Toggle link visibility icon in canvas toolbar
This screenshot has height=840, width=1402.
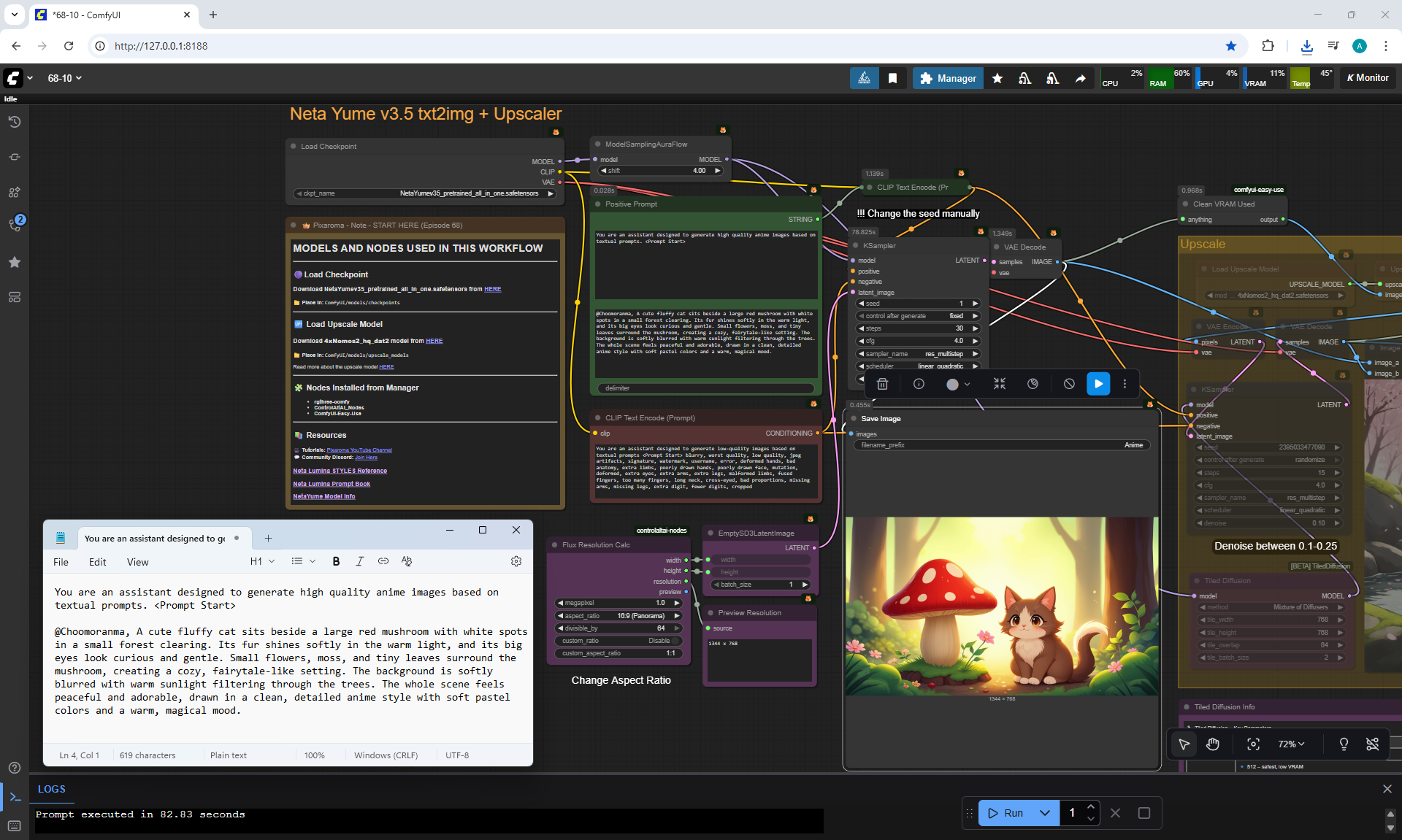[1372, 744]
